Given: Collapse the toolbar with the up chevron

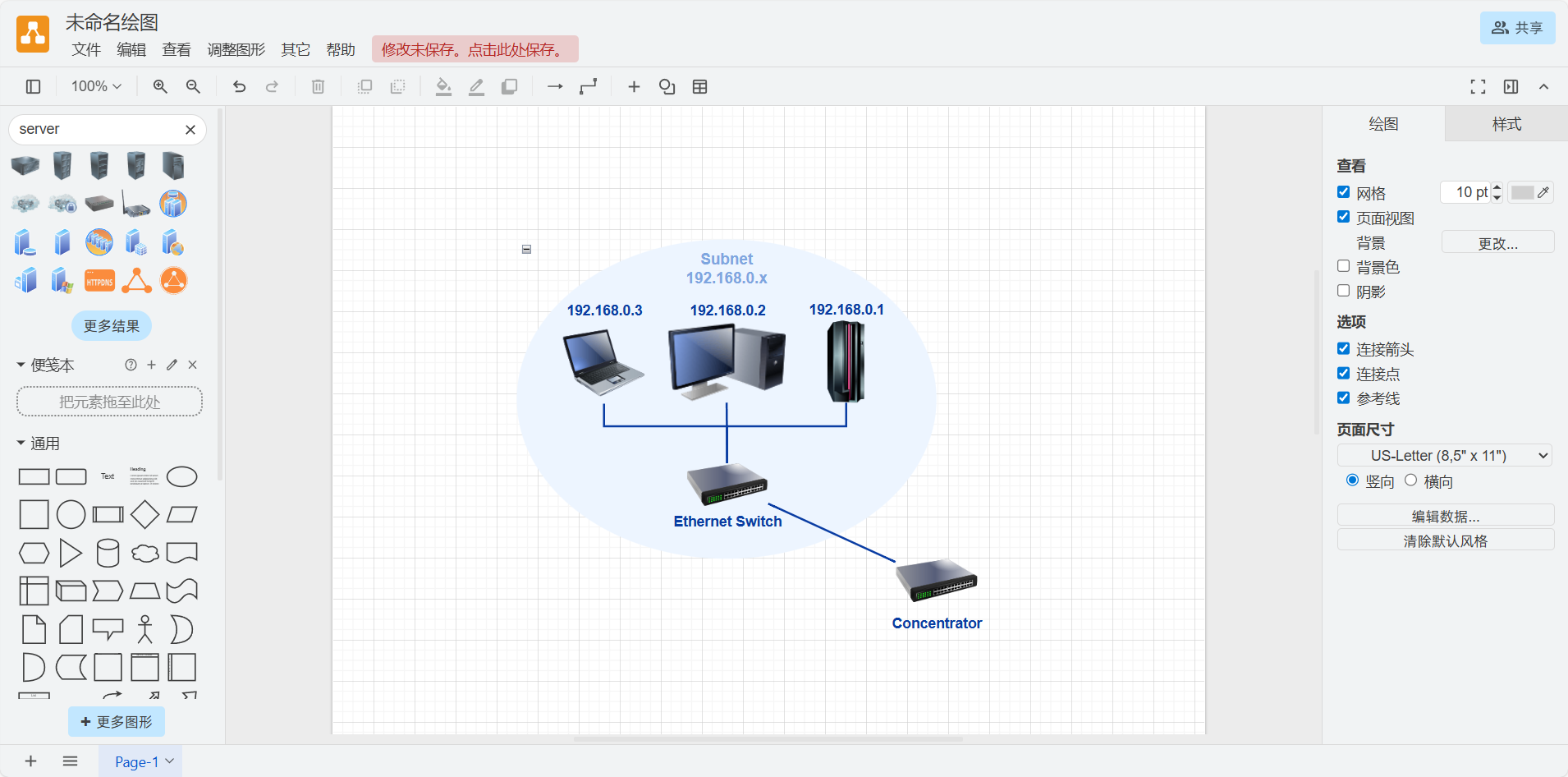Looking at the screenshot, I should point(1543,86).
